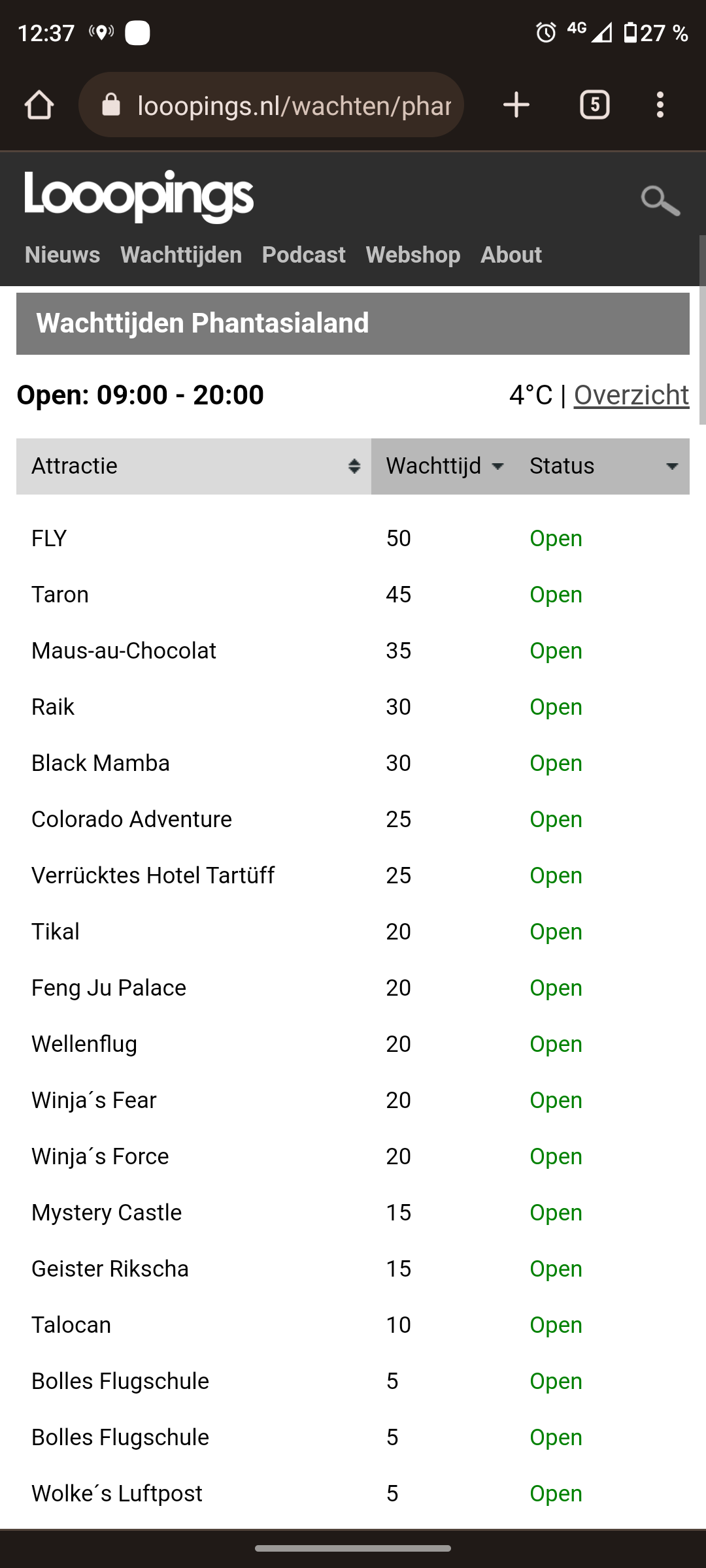706x1568 pixels.
Task: Tap the lock icon in address bar
Action: point(111,105)
